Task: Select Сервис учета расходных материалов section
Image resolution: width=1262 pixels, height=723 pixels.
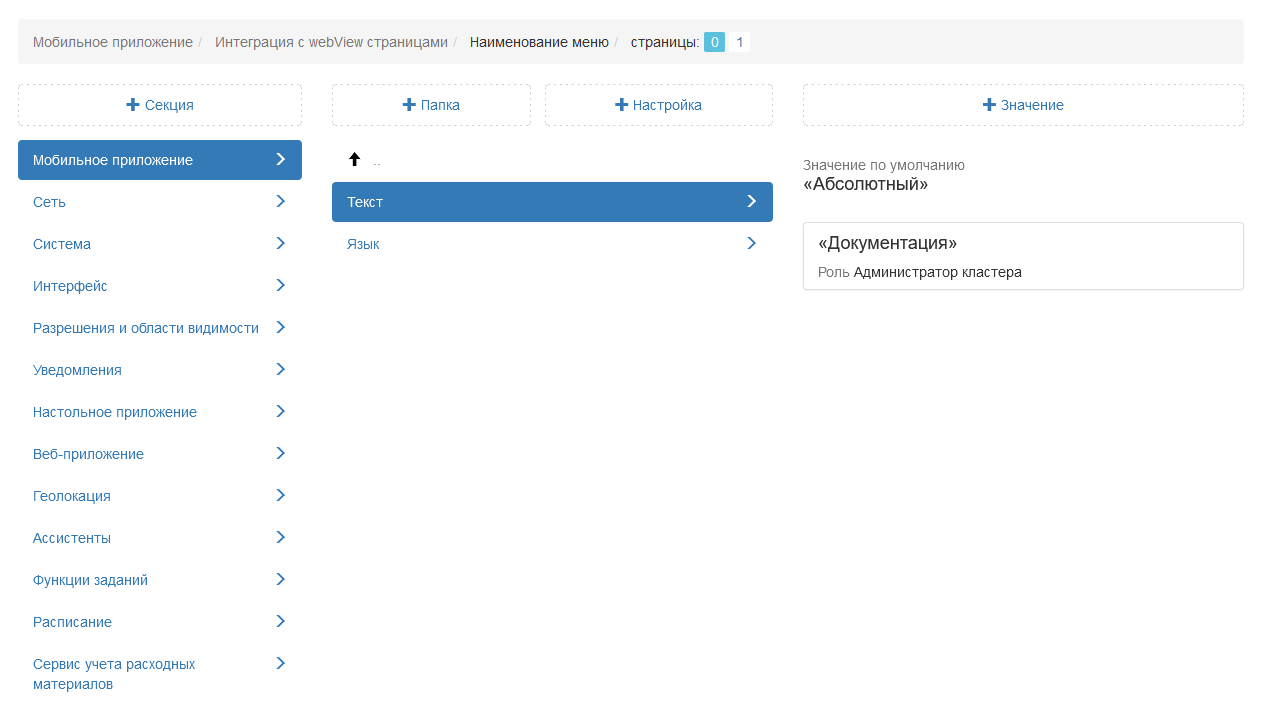Action: 114,674
